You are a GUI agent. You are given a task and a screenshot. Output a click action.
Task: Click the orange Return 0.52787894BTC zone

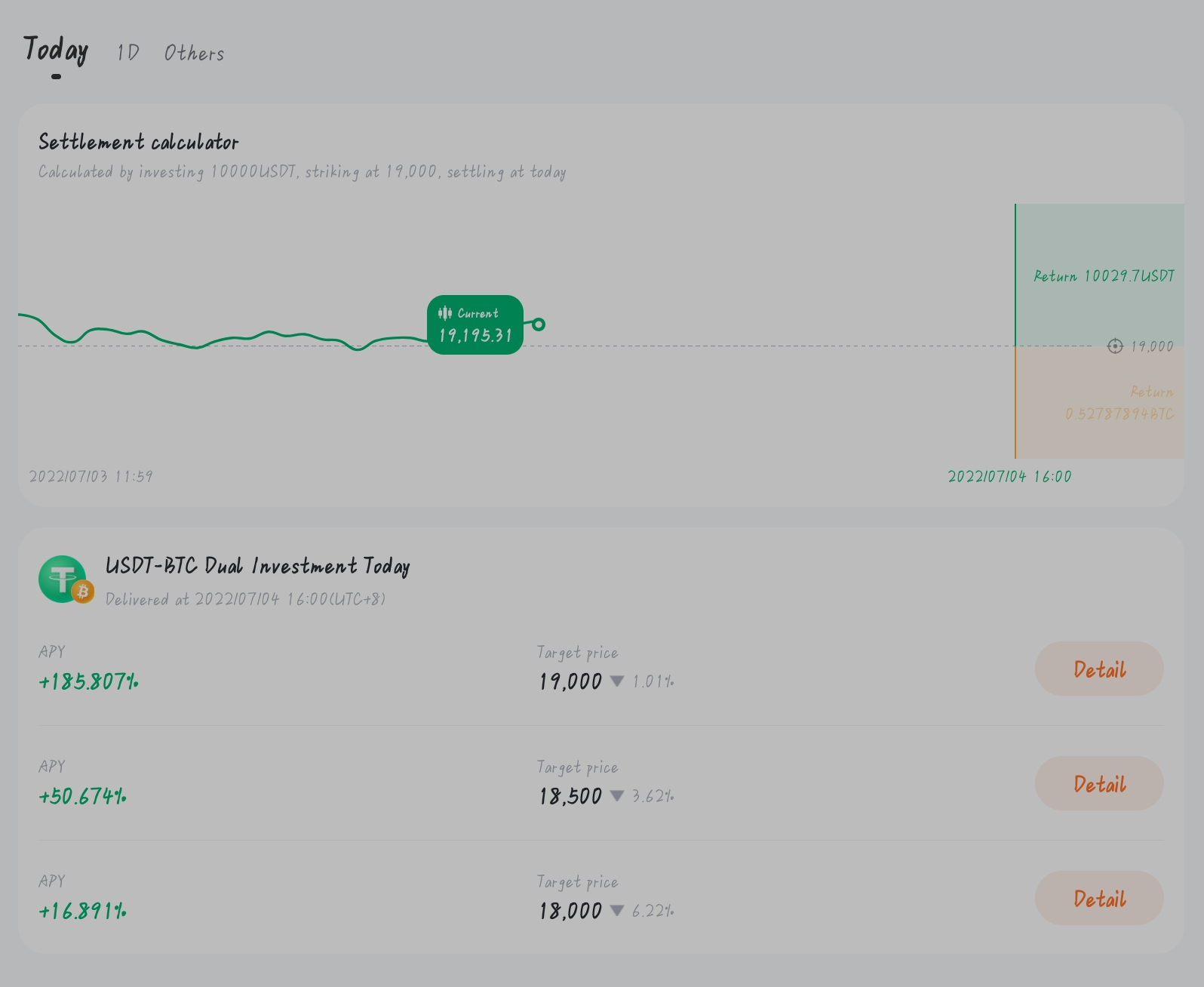click(1099, 403)
